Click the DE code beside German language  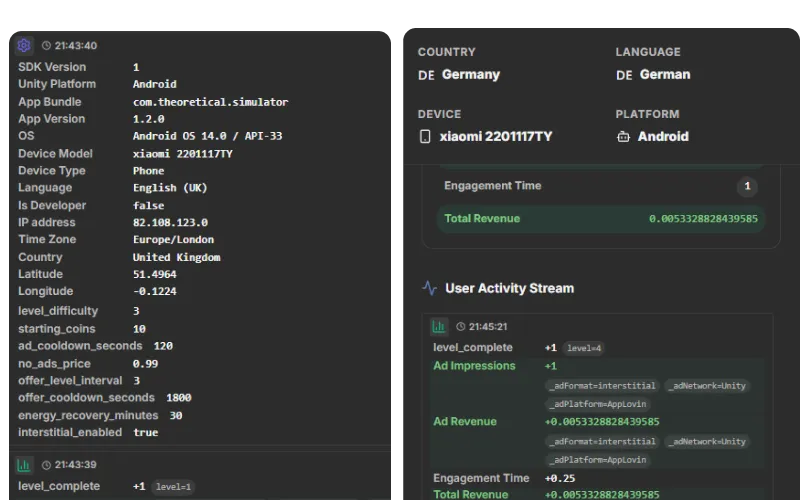pos(624,76)
